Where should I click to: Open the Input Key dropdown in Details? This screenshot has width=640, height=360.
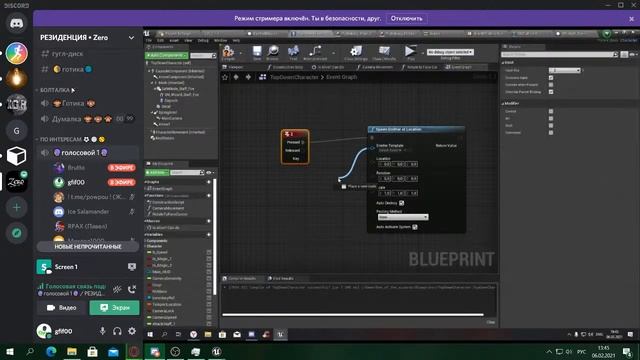pyautogui.click(x=564, y=71)
